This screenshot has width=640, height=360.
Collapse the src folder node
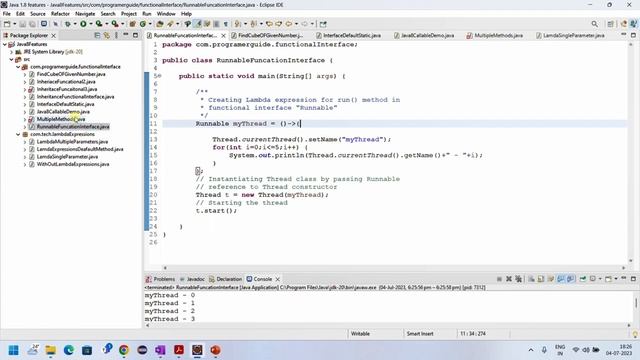click(x=11, y=59)
